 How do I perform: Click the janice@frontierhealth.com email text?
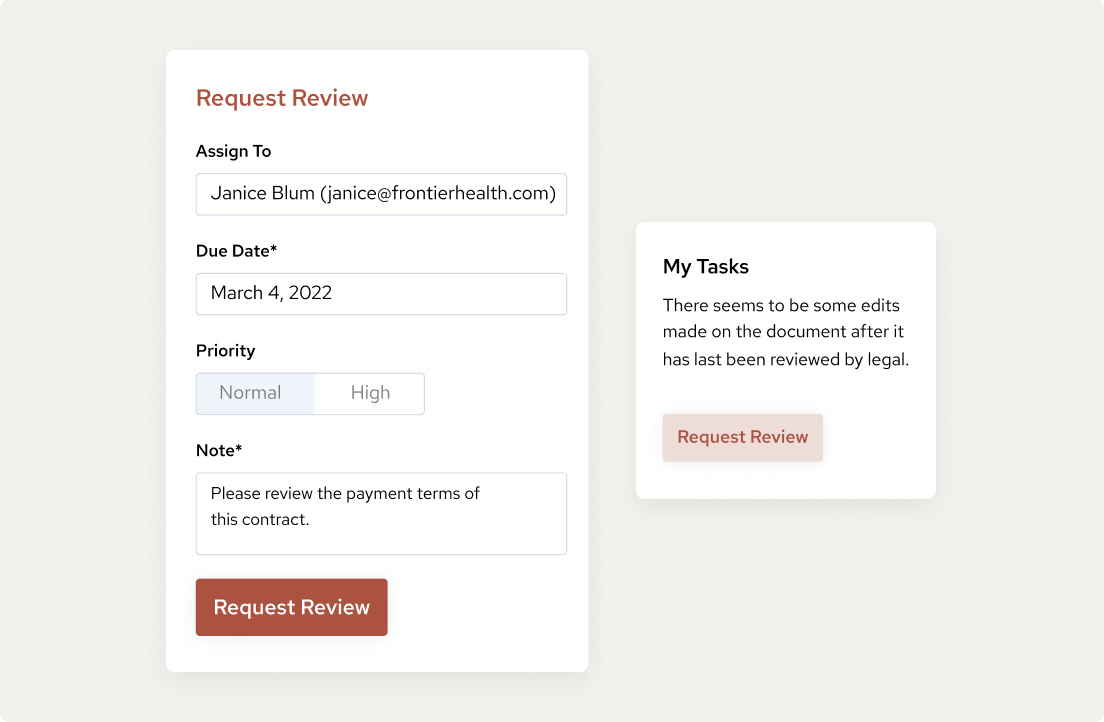(x=438, y=194)
